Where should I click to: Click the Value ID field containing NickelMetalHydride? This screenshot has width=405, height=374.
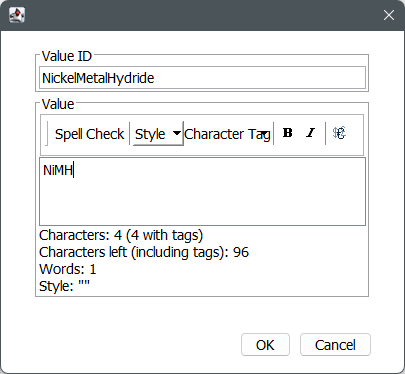point(202,78)
